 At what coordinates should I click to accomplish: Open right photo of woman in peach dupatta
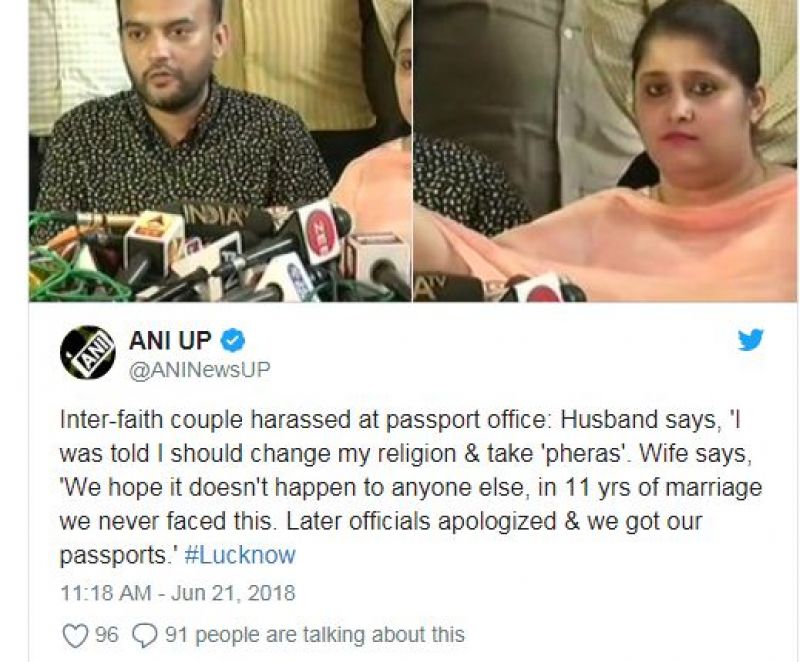(x=605, y=150)
